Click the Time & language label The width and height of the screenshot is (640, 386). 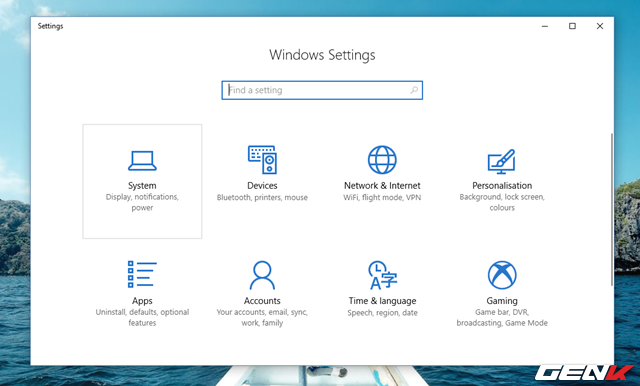(382, 301)
